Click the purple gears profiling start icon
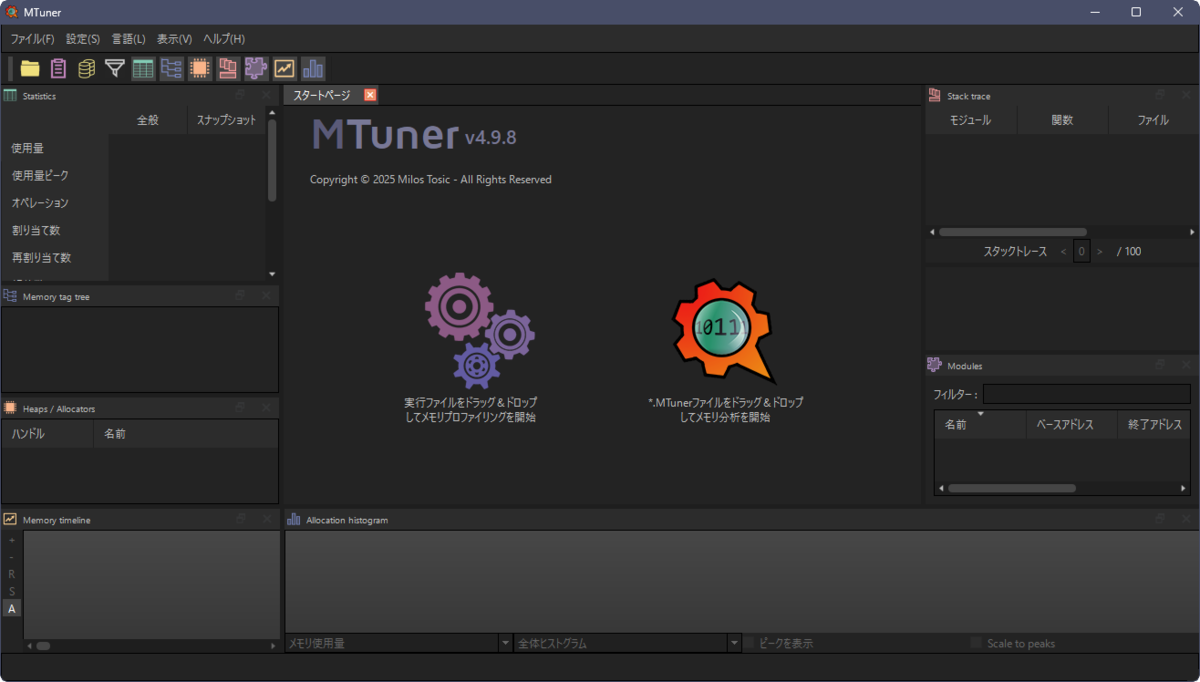Image resolution: width=1200 pixels, height=682 pixels. coord(480,332)
